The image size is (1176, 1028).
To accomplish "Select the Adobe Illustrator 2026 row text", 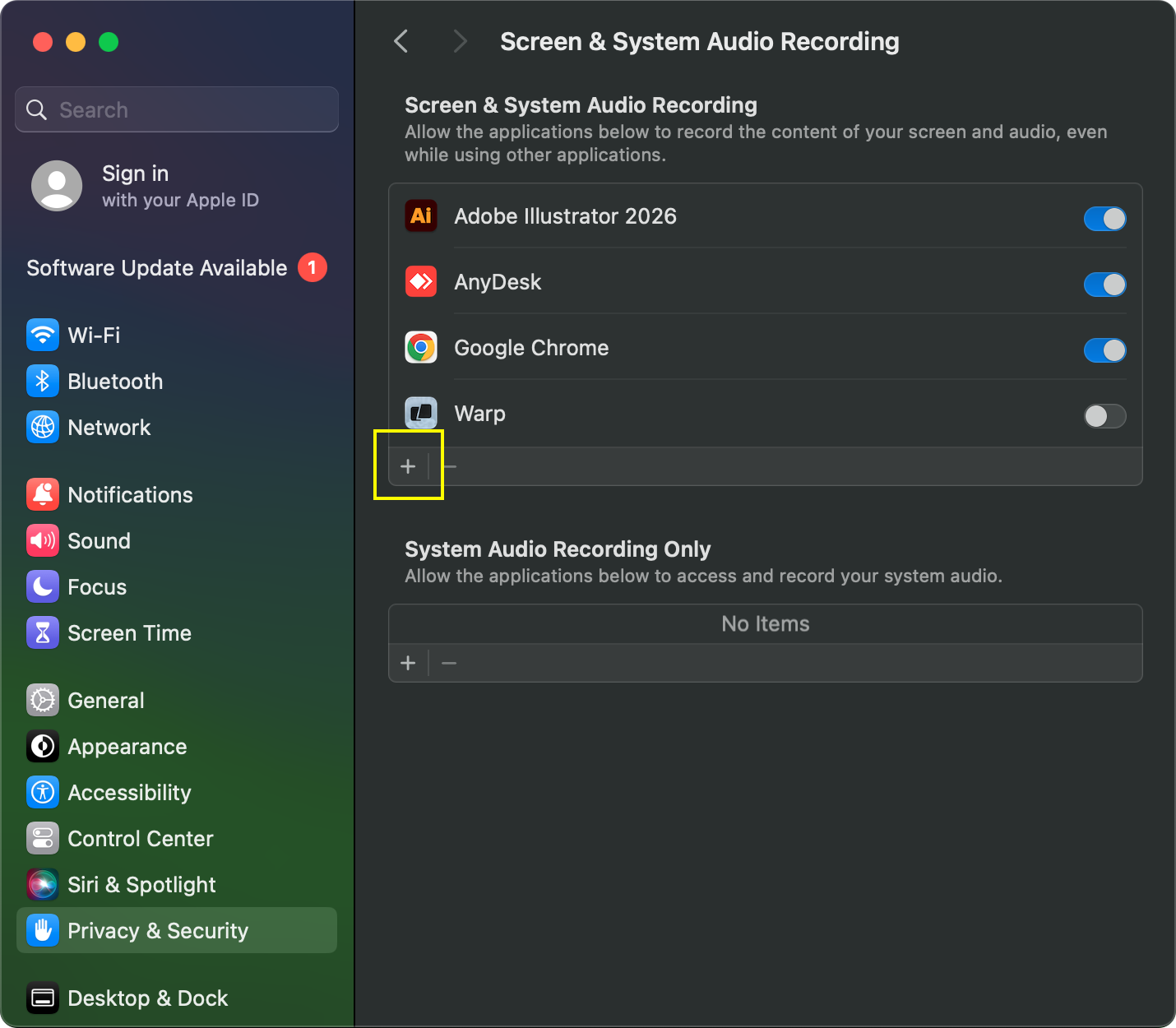I will (566, 216).
